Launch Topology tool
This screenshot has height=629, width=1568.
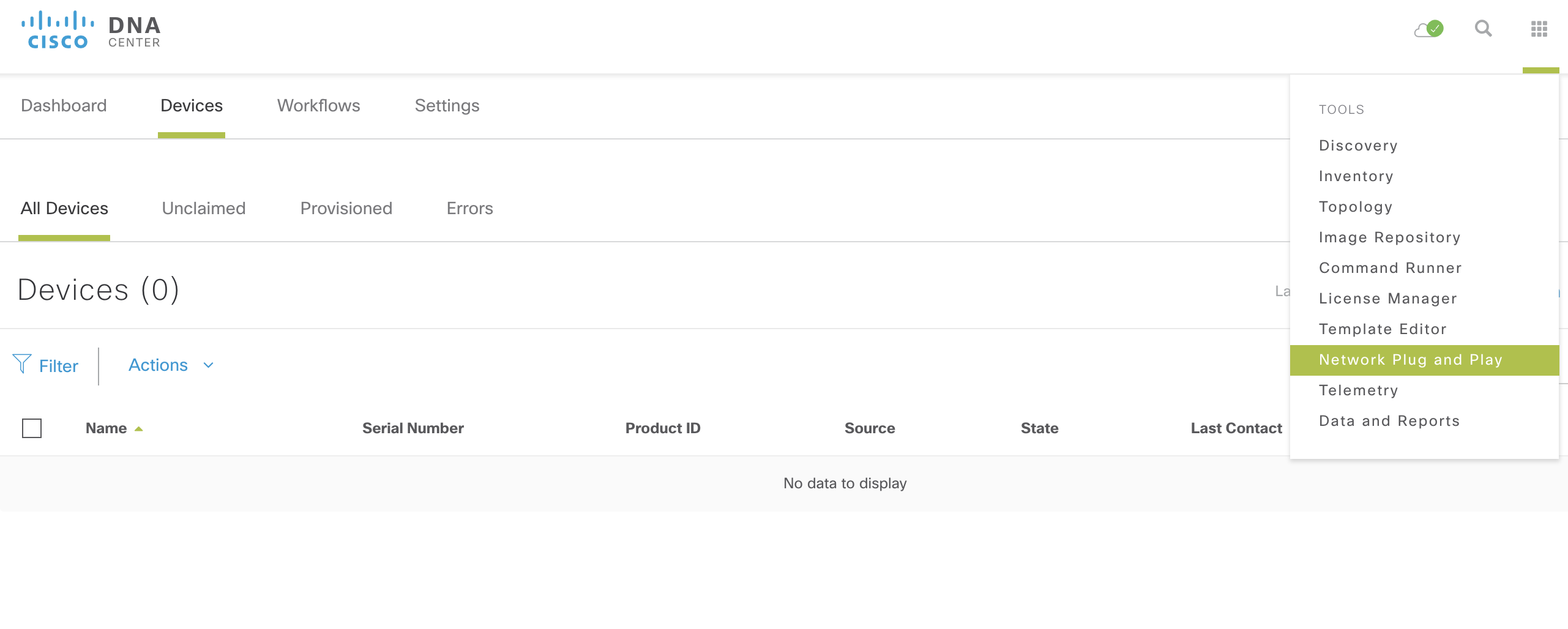pyautogui.click(x=1356, y=206)
